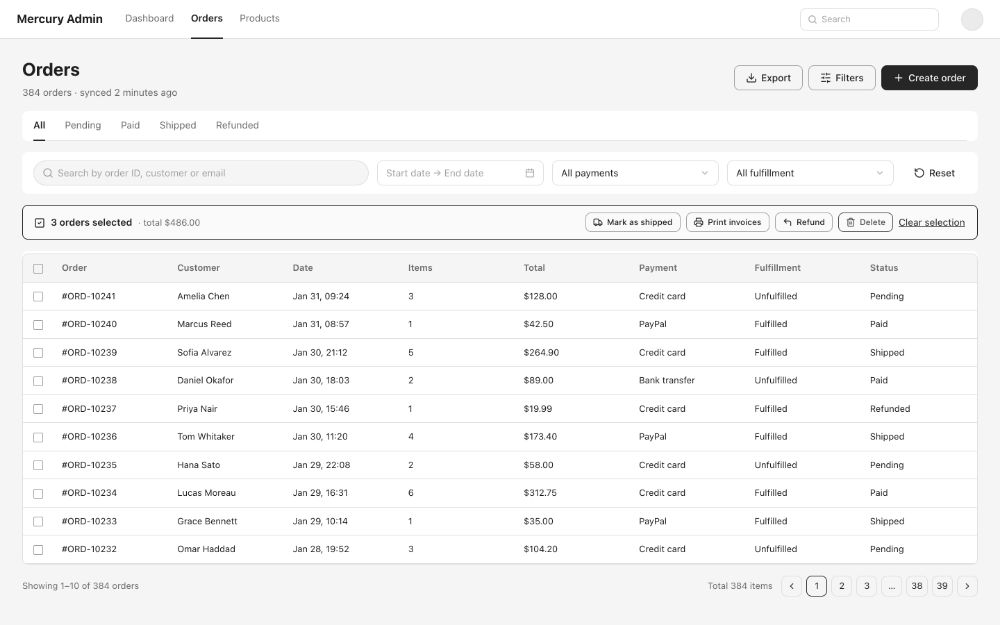1000x625 pixels.
Task: Select the checkbox for Grace Bennett's order
Action: (x=38, y=522)
